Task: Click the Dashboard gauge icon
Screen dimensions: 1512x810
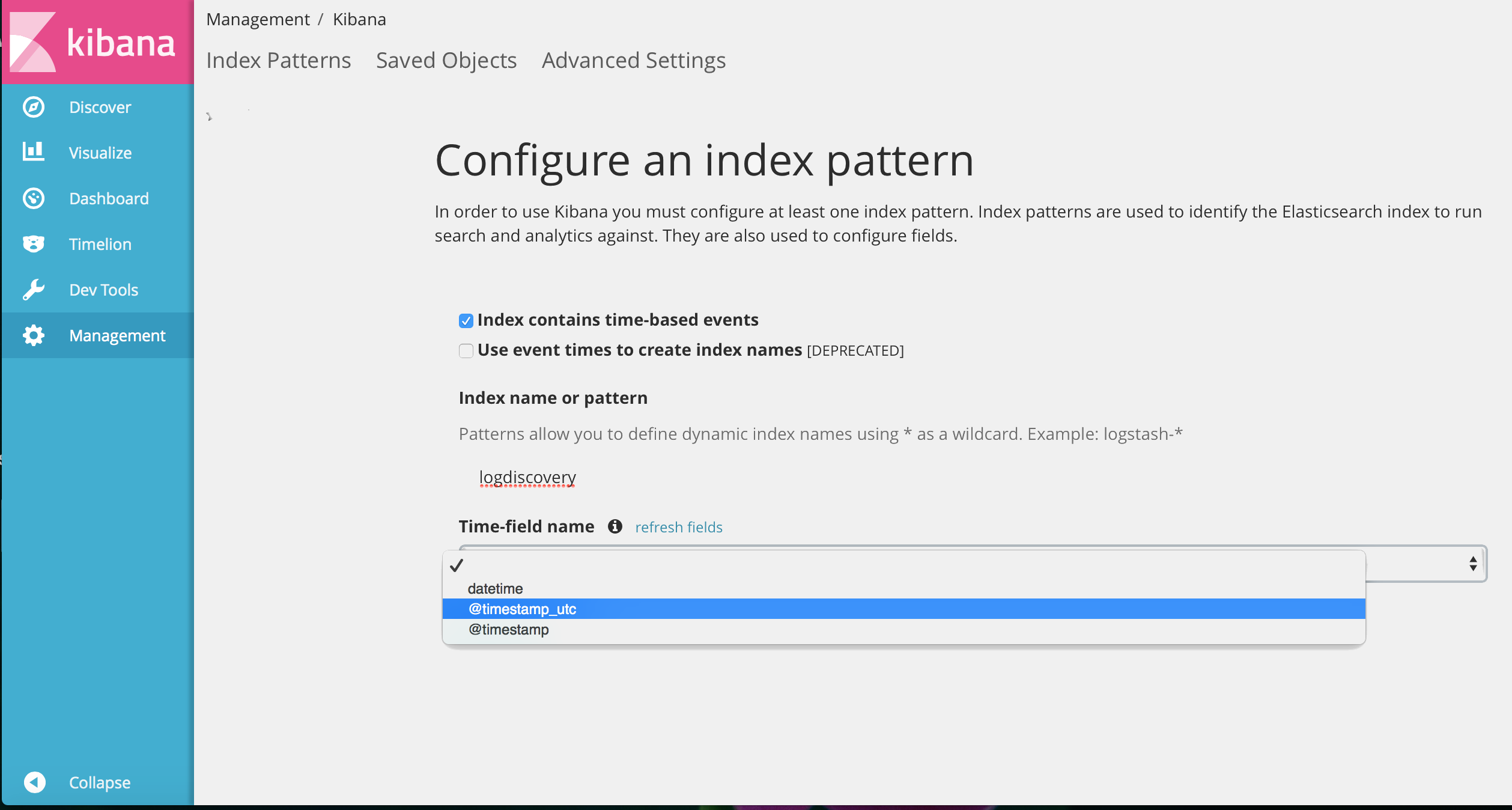Action: 34,198
